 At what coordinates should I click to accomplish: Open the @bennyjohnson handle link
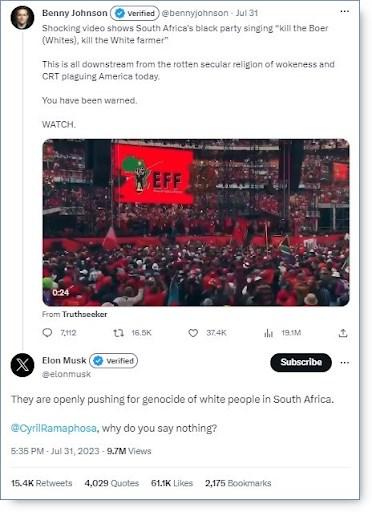click(195, 13)
